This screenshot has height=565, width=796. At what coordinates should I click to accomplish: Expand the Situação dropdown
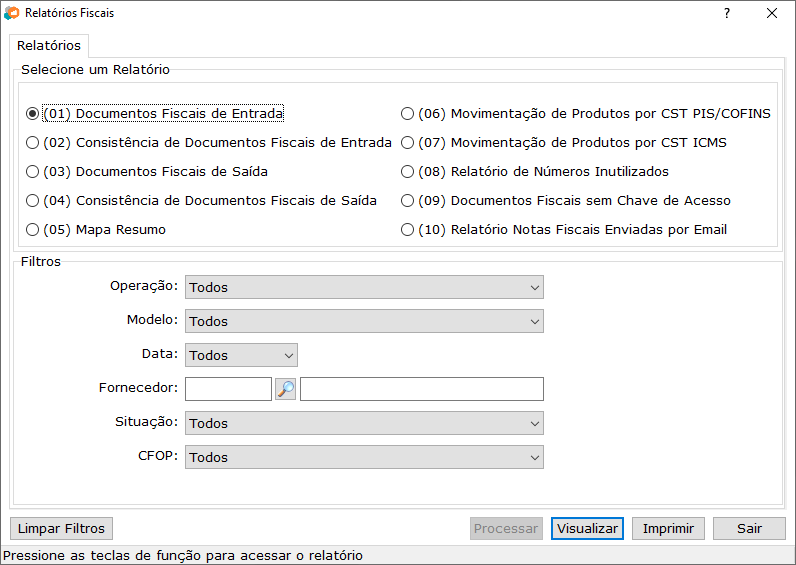click(364, 423)
